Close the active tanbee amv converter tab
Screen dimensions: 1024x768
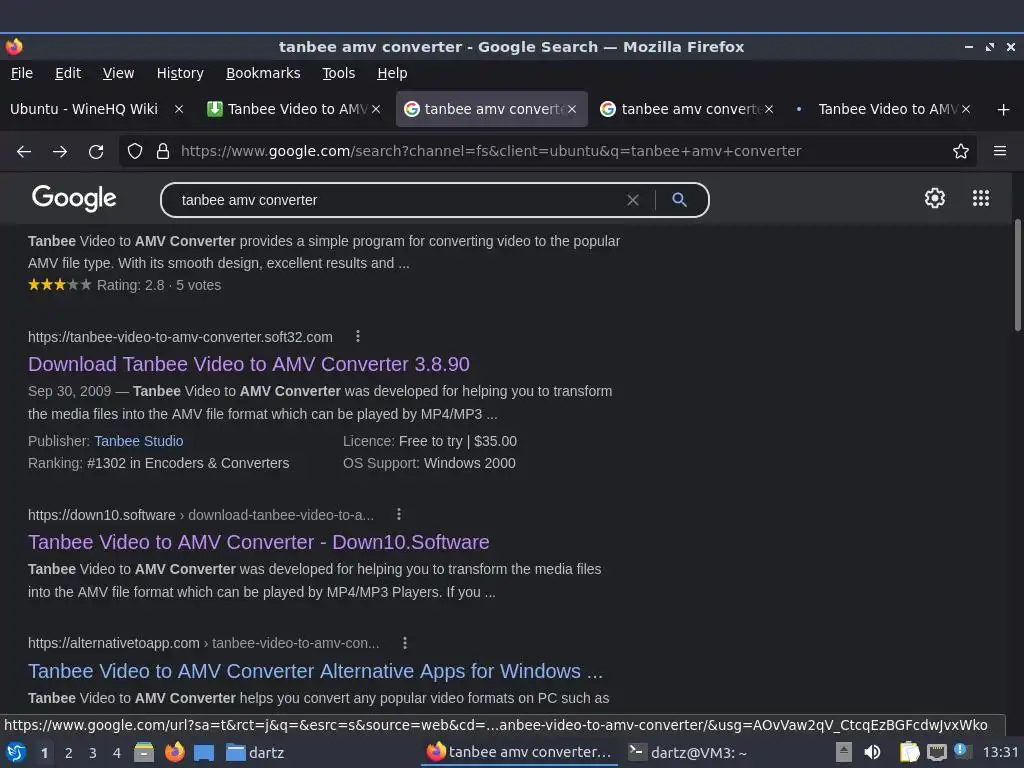pos(572,109)
